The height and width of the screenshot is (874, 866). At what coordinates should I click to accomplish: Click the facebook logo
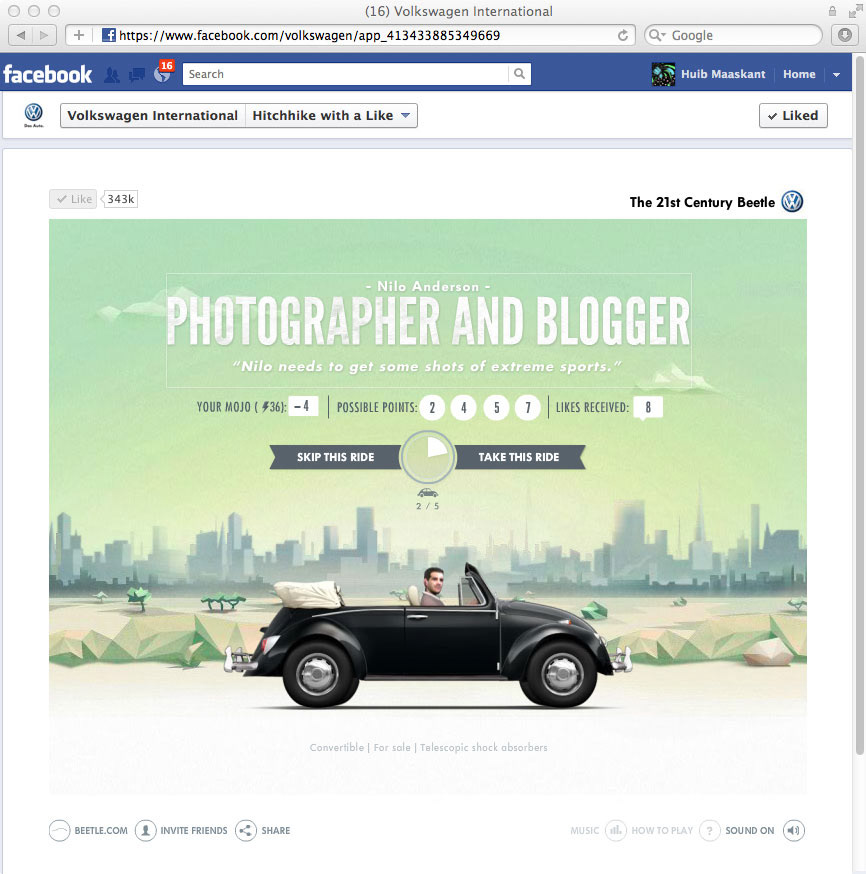(47, 74)
